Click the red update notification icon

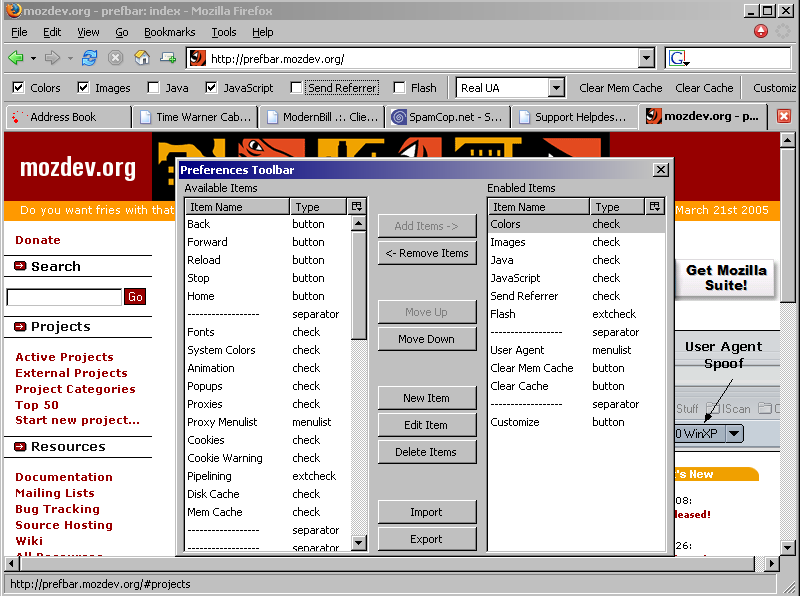pyautogui.click(x=761, y=31)
